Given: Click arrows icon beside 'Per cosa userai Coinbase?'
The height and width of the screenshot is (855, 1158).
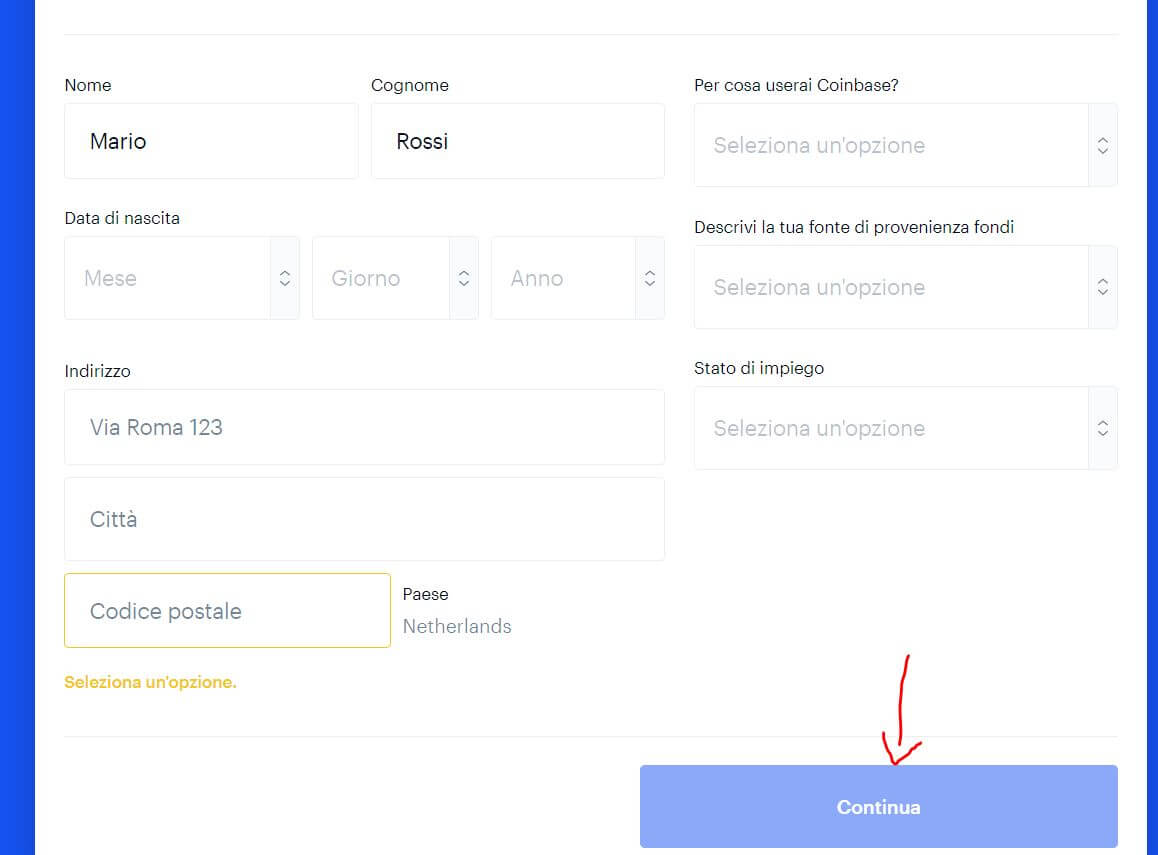Looking at the screenshot, I should coord(1103,145).
